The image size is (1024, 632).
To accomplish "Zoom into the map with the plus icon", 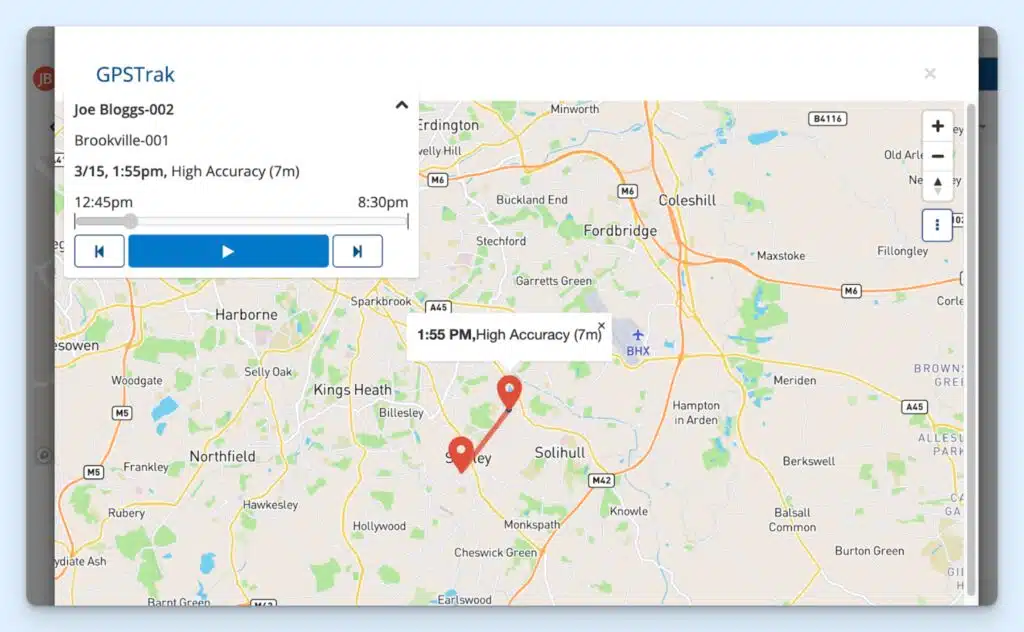I will pos(937,126).
